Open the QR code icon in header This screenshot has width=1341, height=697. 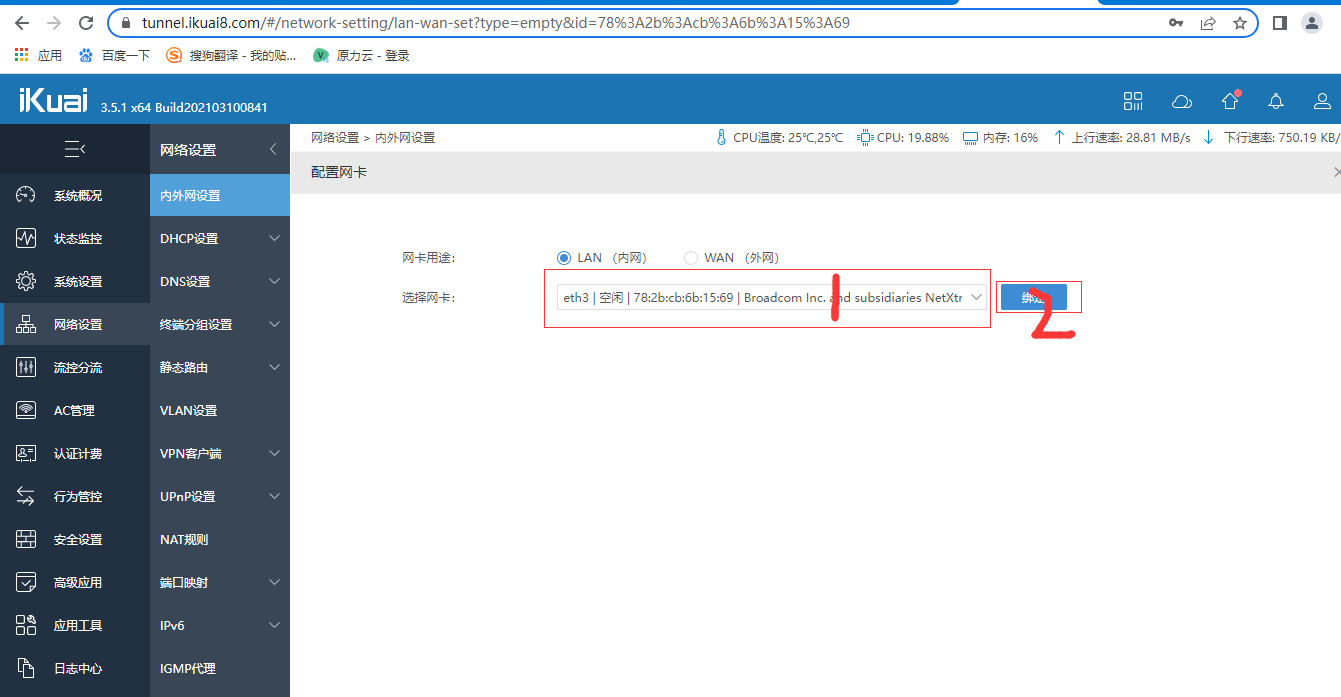[x=1133, y=101]
